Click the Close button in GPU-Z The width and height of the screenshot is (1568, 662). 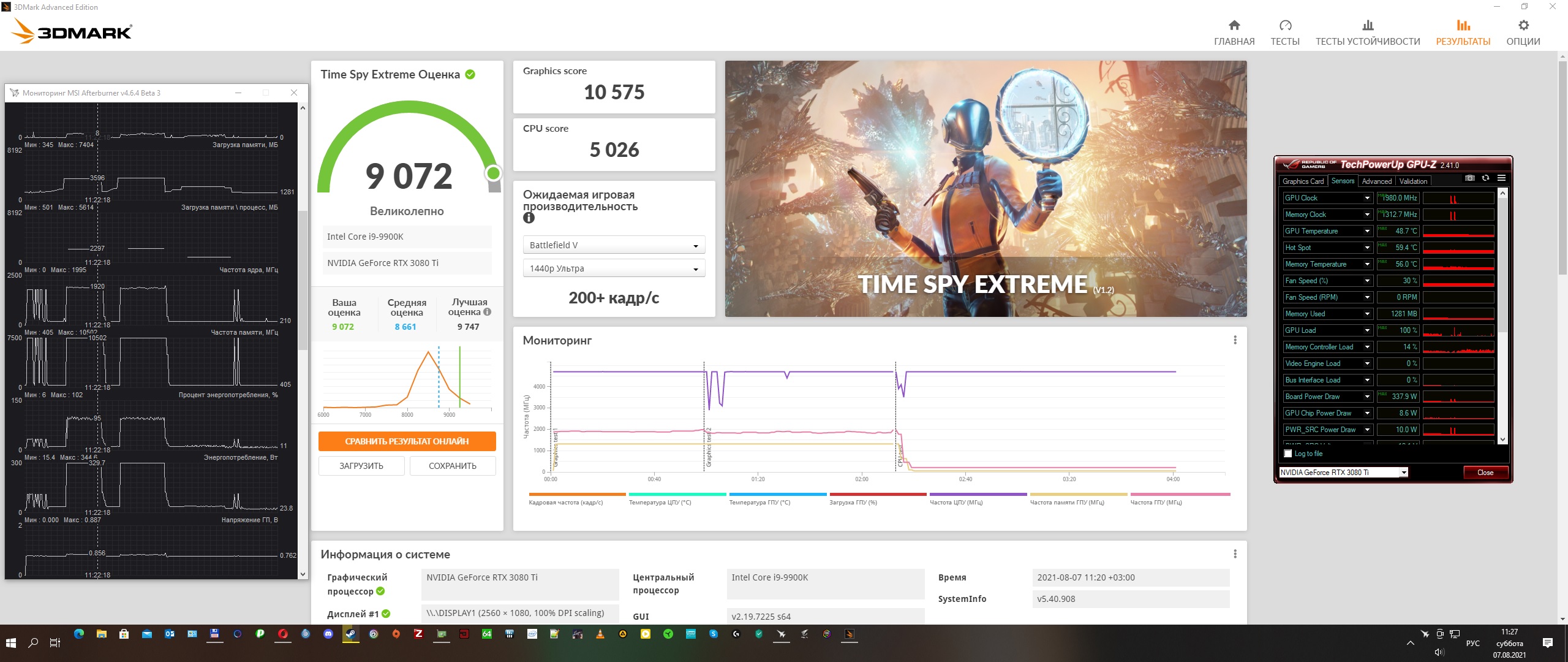[x=1485, y=473]
